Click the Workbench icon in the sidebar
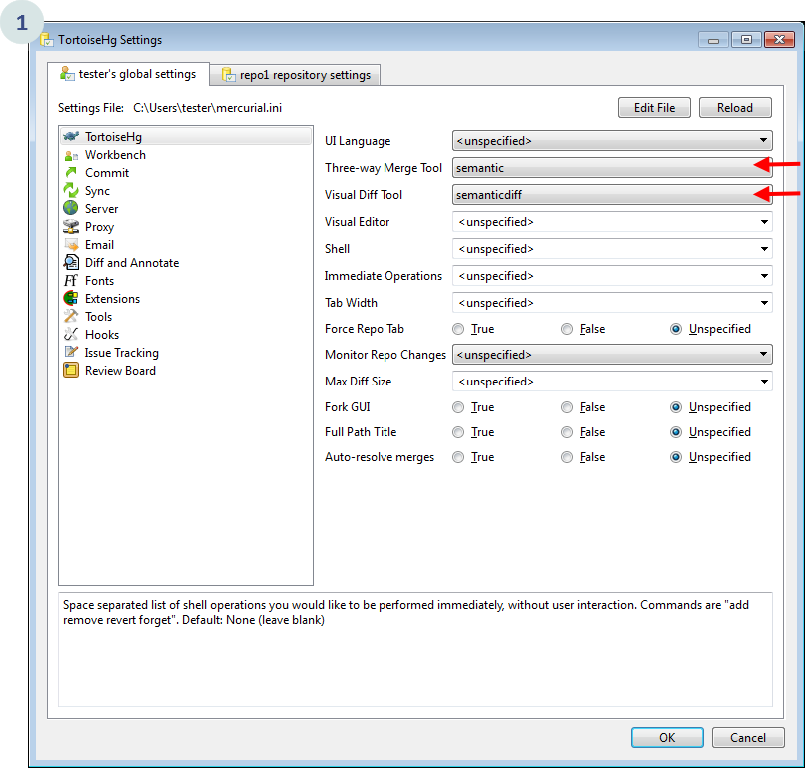 (71, 155)
